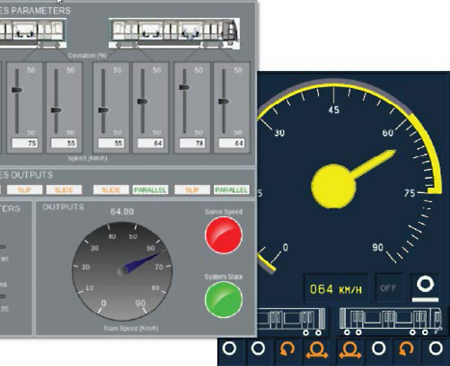
Task: Click the 45 mark on the yellow speedometer
Action: coord(334,110)
